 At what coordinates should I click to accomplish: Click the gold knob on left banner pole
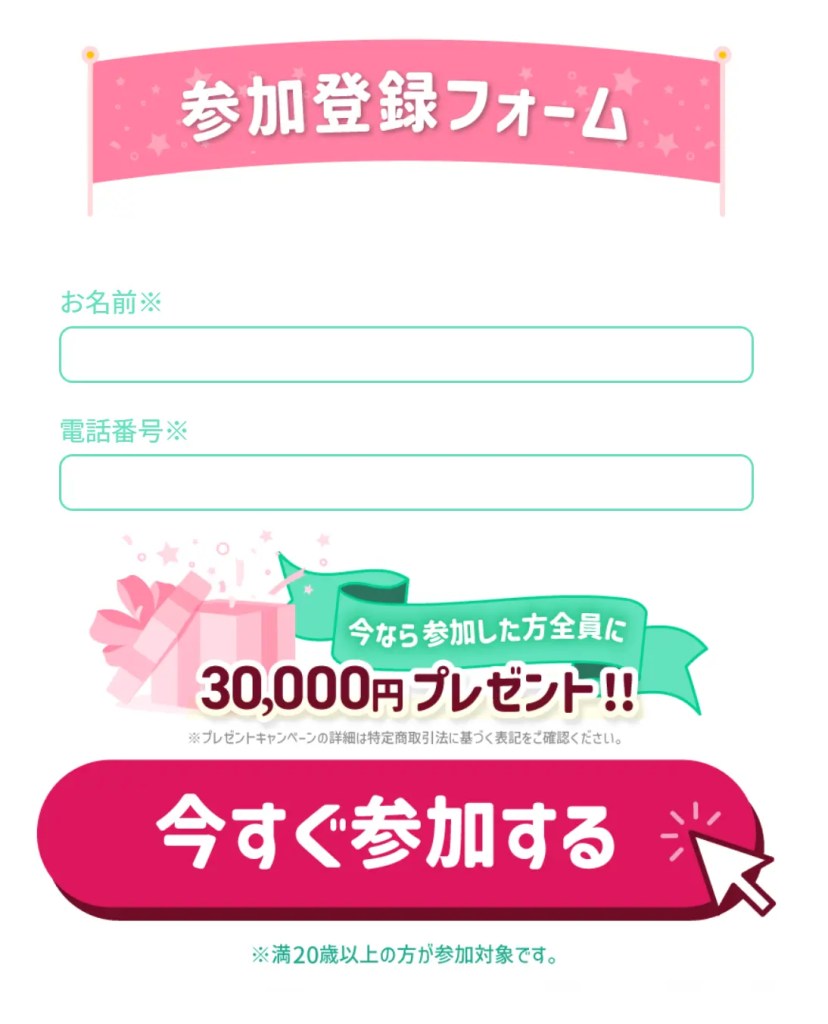tap(89, 53)
